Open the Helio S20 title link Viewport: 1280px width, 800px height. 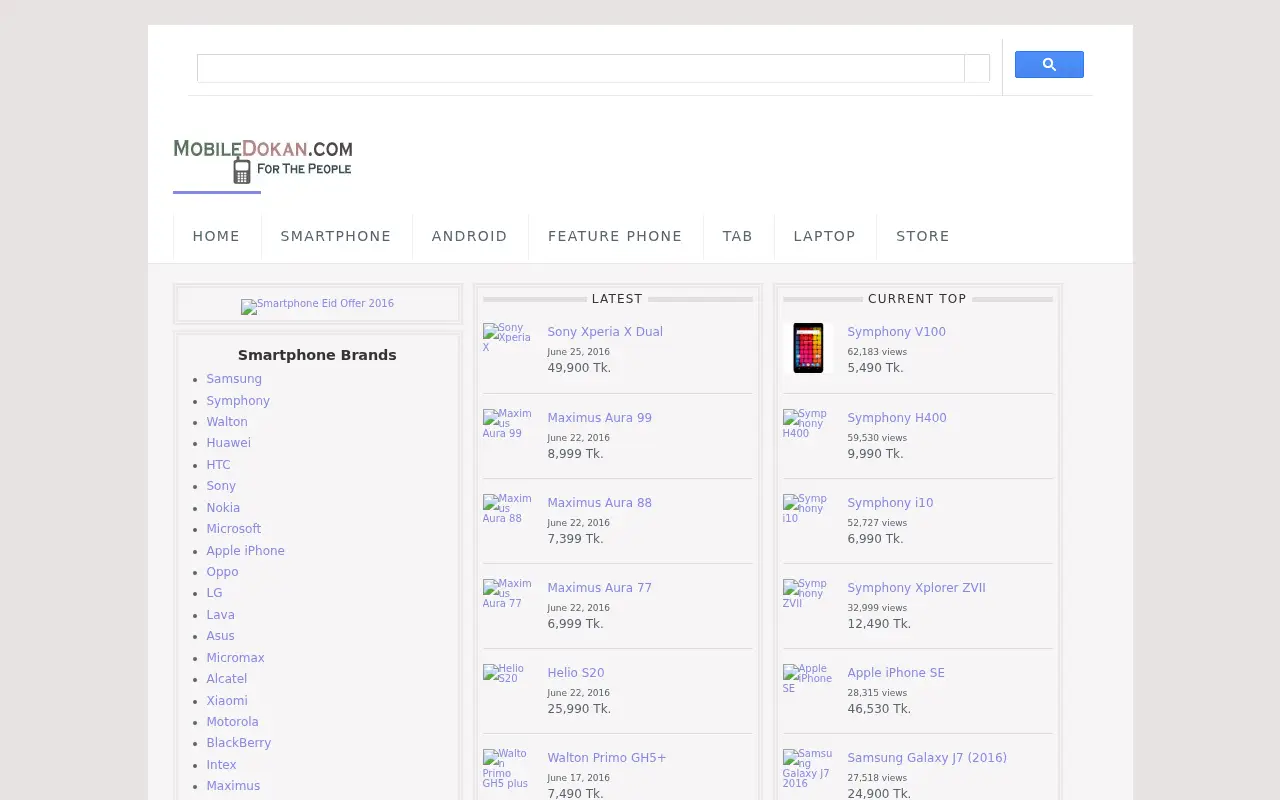tap(576, 673)
